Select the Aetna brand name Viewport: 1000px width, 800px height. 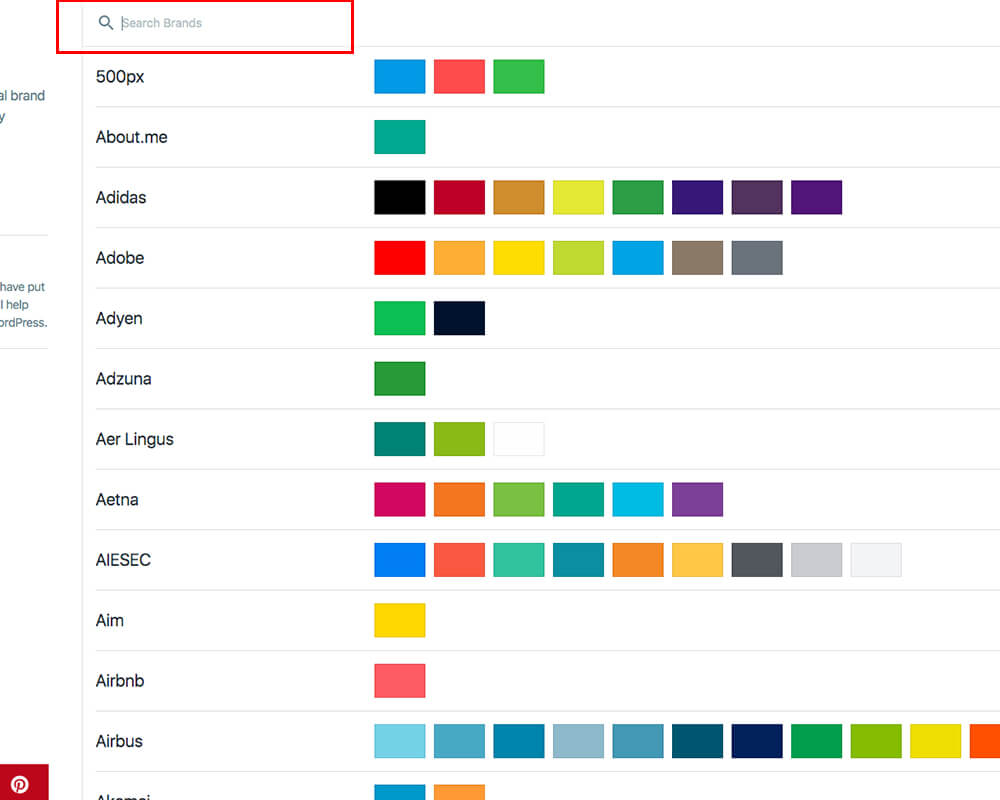click(117, 500)
